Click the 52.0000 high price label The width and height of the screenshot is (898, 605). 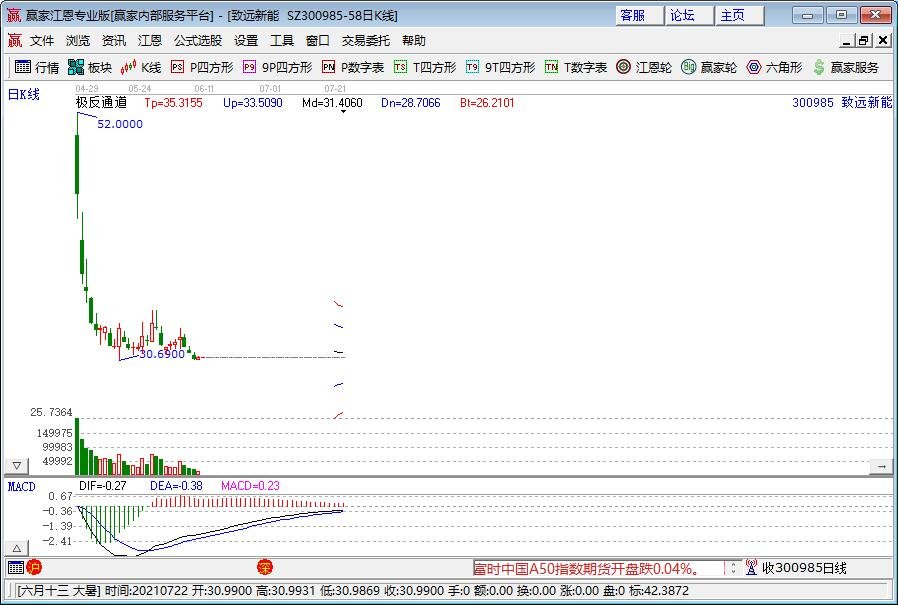[x=120, y=124]
